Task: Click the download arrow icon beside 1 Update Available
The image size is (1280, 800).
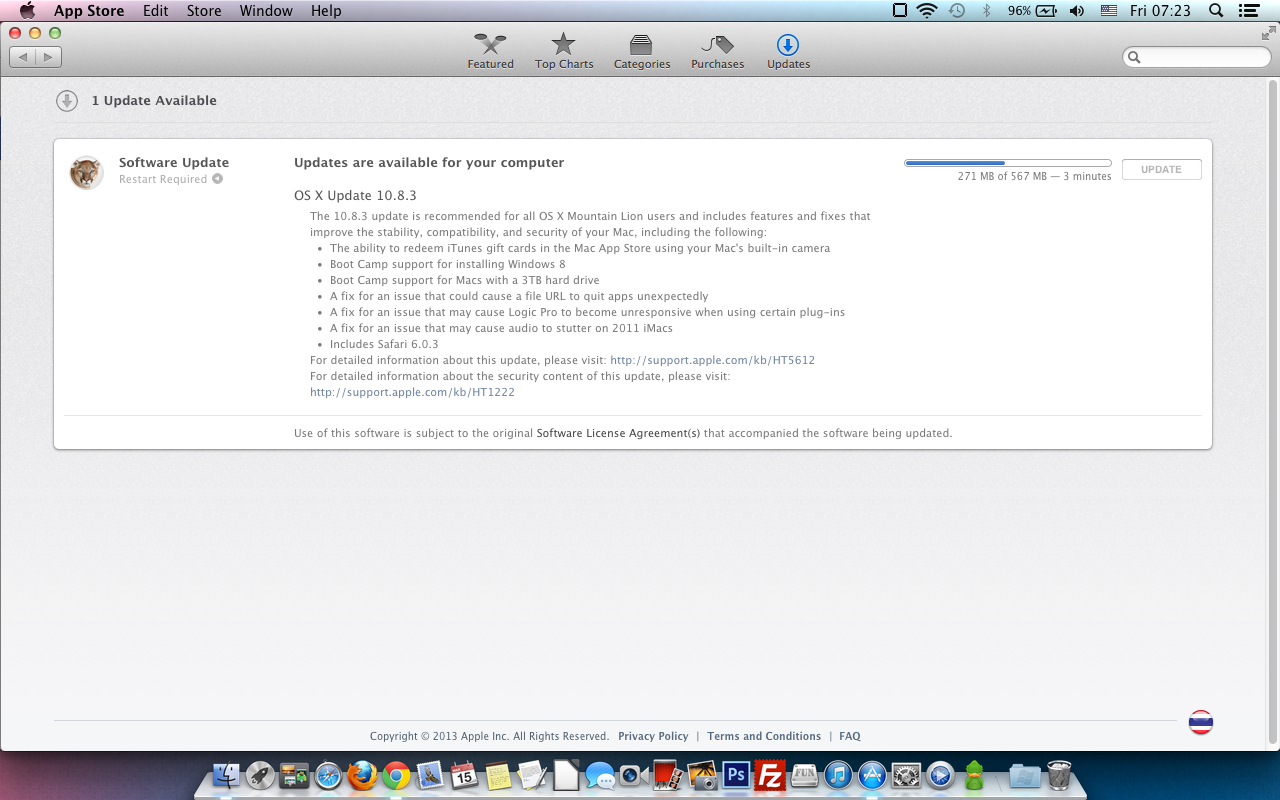Action: click(x=67, y=100)
